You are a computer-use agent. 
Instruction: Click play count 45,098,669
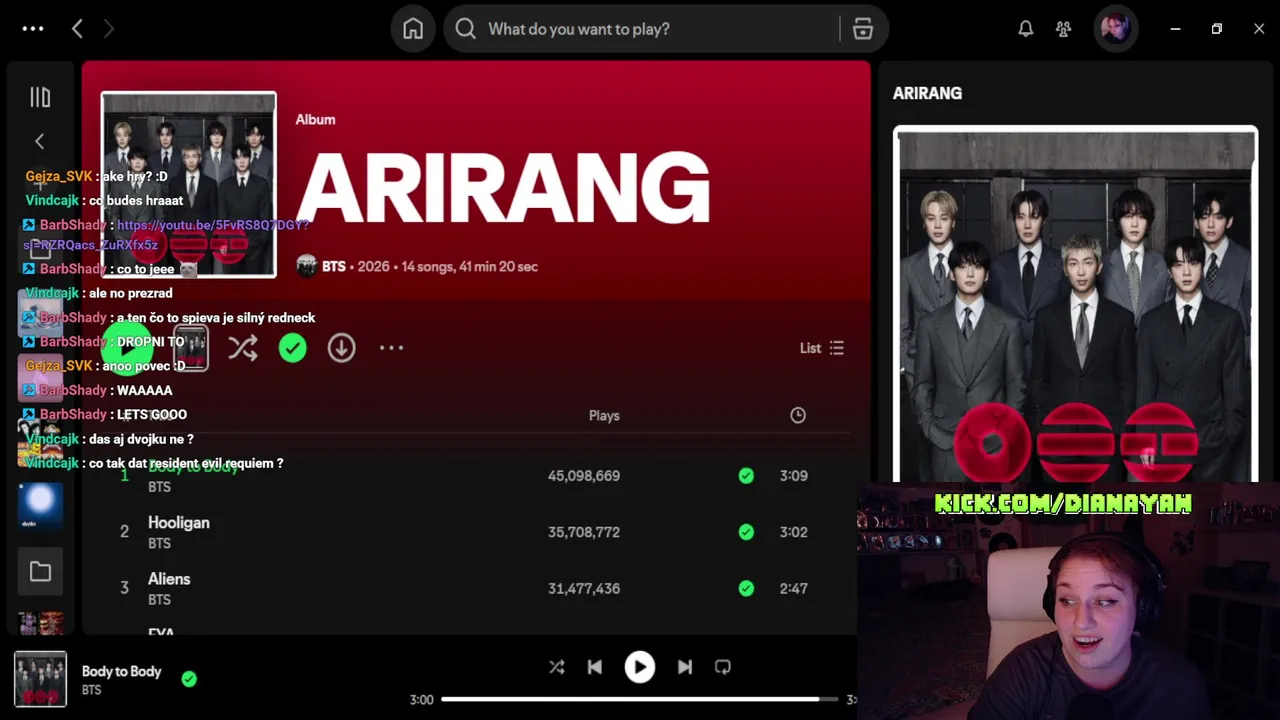(x=584, y=476)
